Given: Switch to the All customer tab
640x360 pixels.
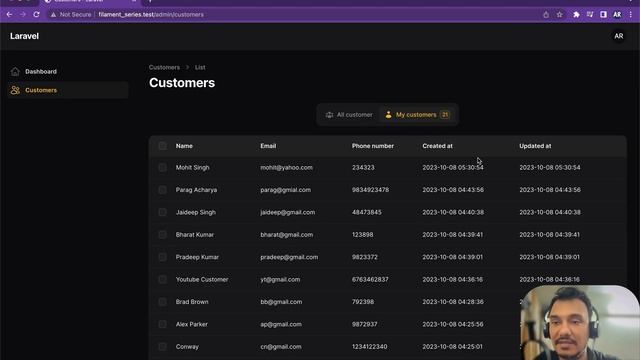Looking at the screenshot, I should point(349,115).
